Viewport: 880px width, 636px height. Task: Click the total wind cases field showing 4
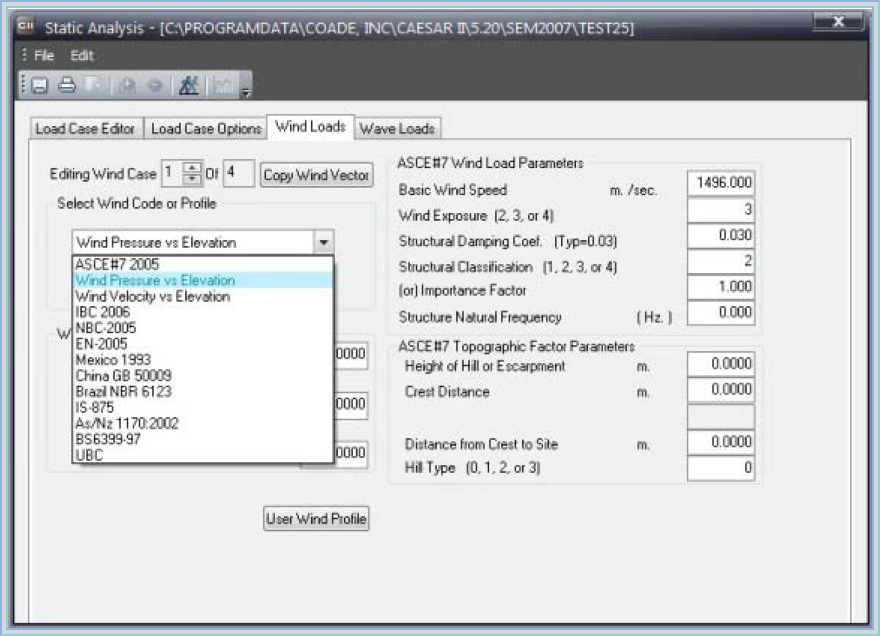pyautogui.click(x=239, y=173)
